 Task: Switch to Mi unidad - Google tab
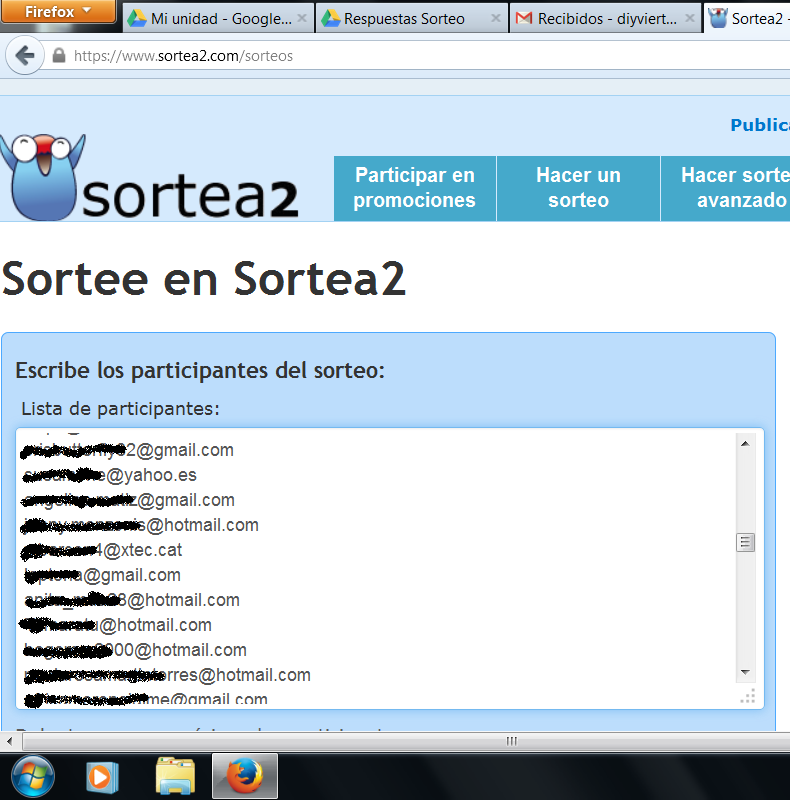pos(218,18)
